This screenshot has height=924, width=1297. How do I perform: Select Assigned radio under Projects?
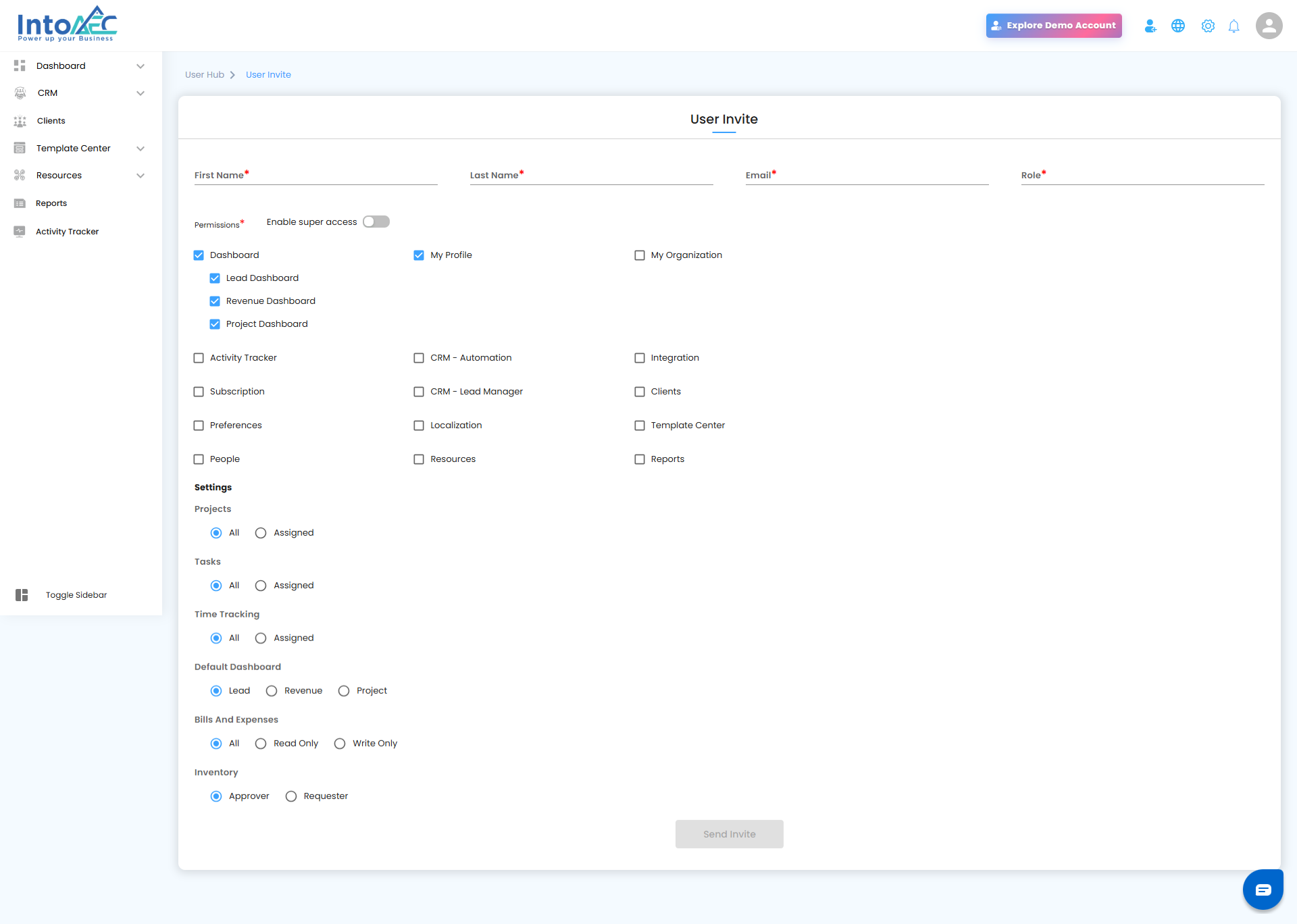click(x=261, y=533)
